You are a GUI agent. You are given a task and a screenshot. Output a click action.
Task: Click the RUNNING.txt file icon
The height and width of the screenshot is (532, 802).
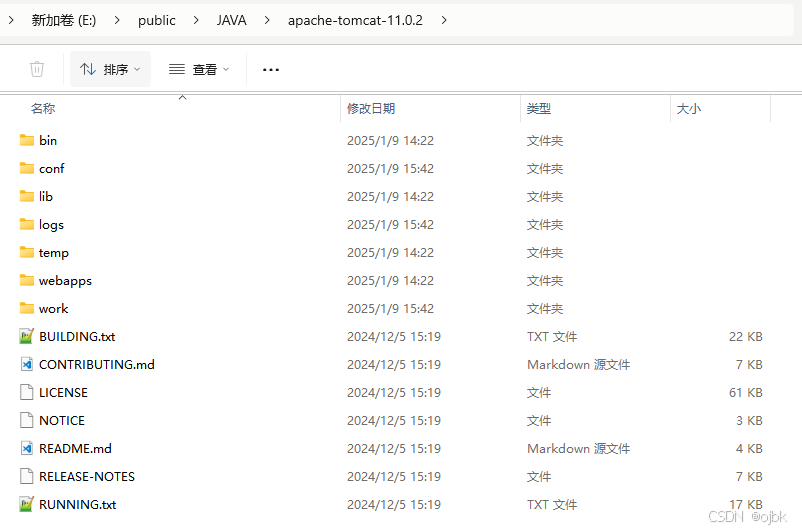pos(27,504)
